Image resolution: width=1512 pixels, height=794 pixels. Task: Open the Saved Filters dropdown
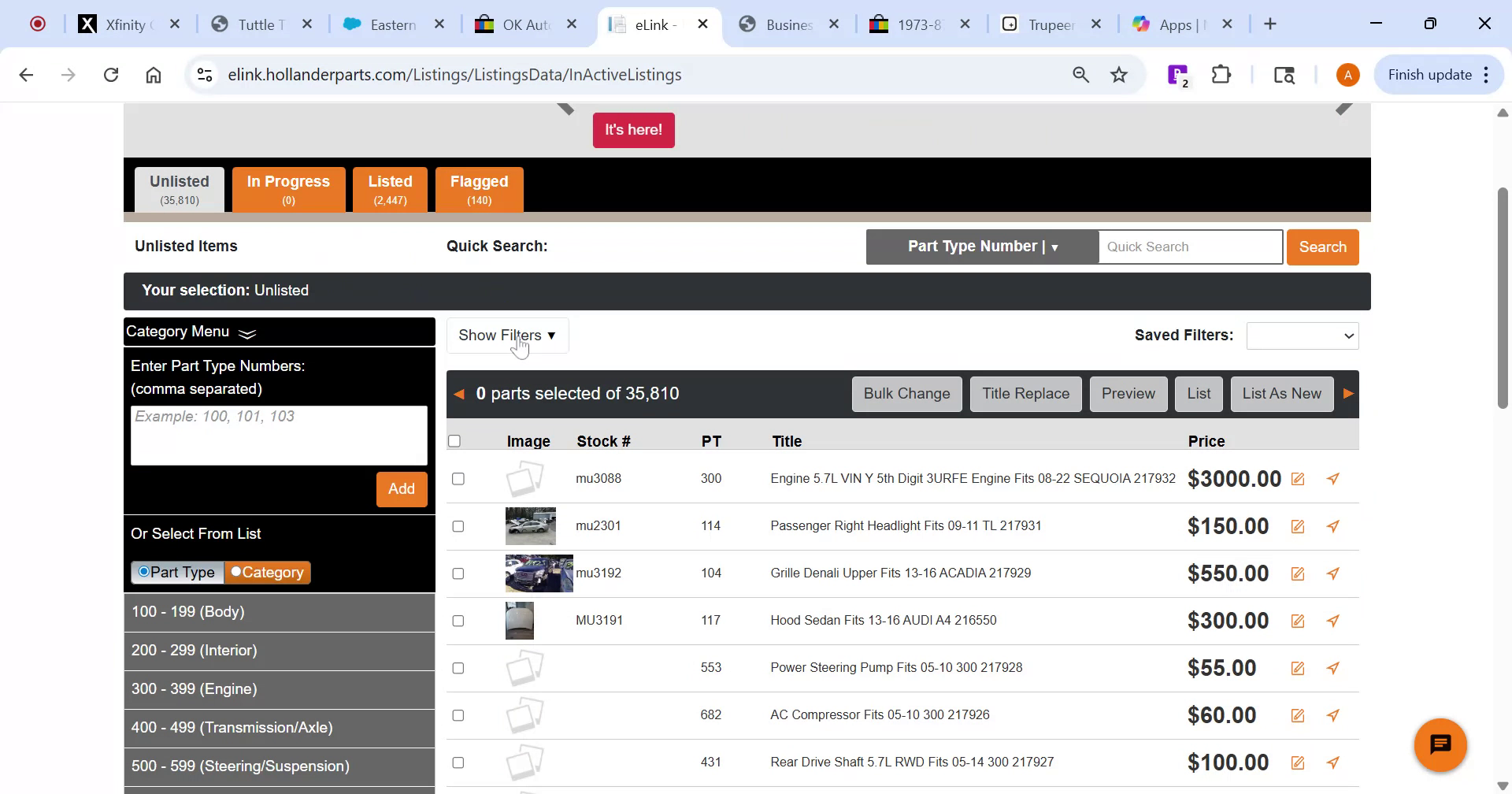click(1301, 335)
